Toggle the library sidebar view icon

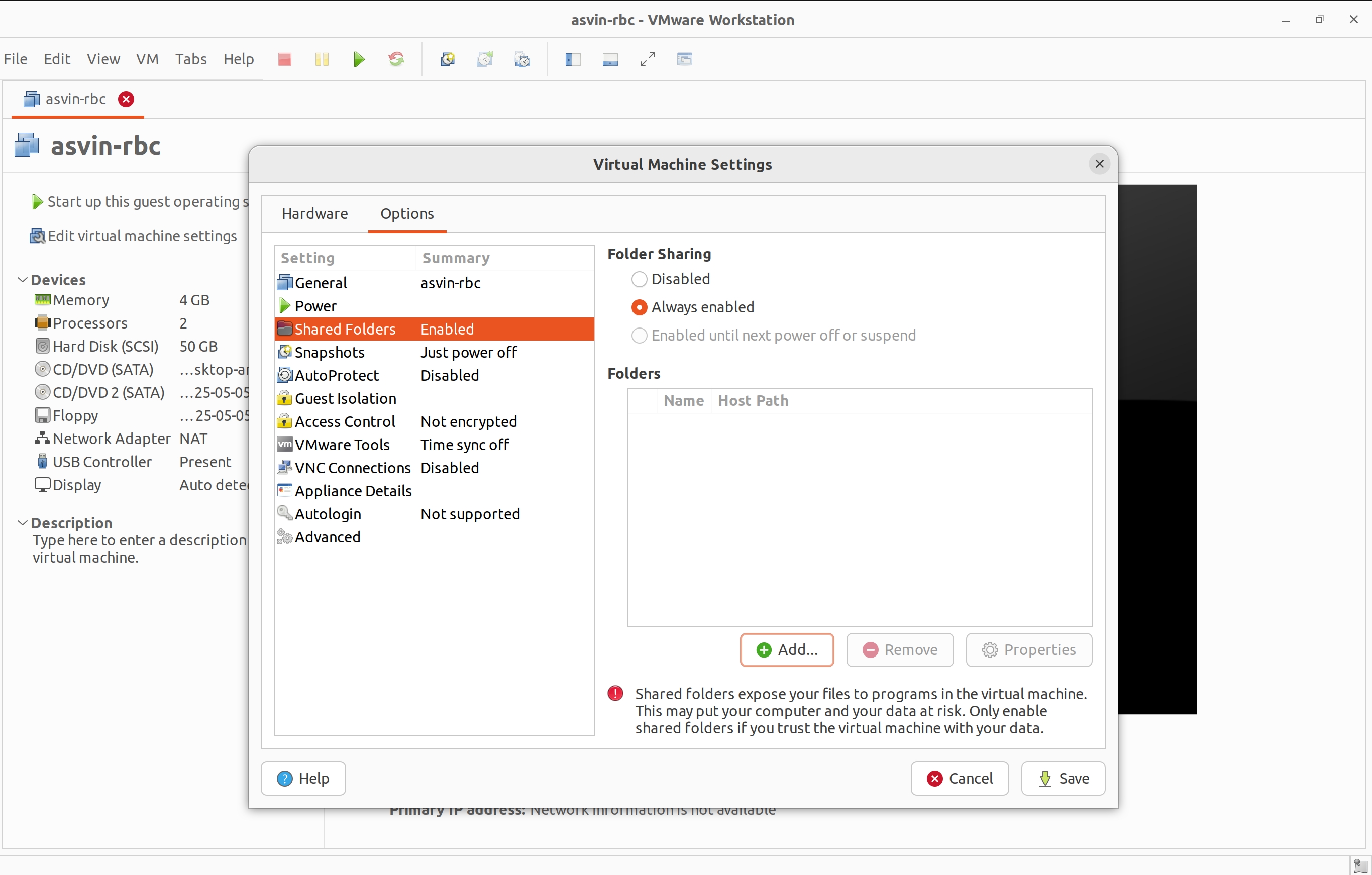coord(573,59)
